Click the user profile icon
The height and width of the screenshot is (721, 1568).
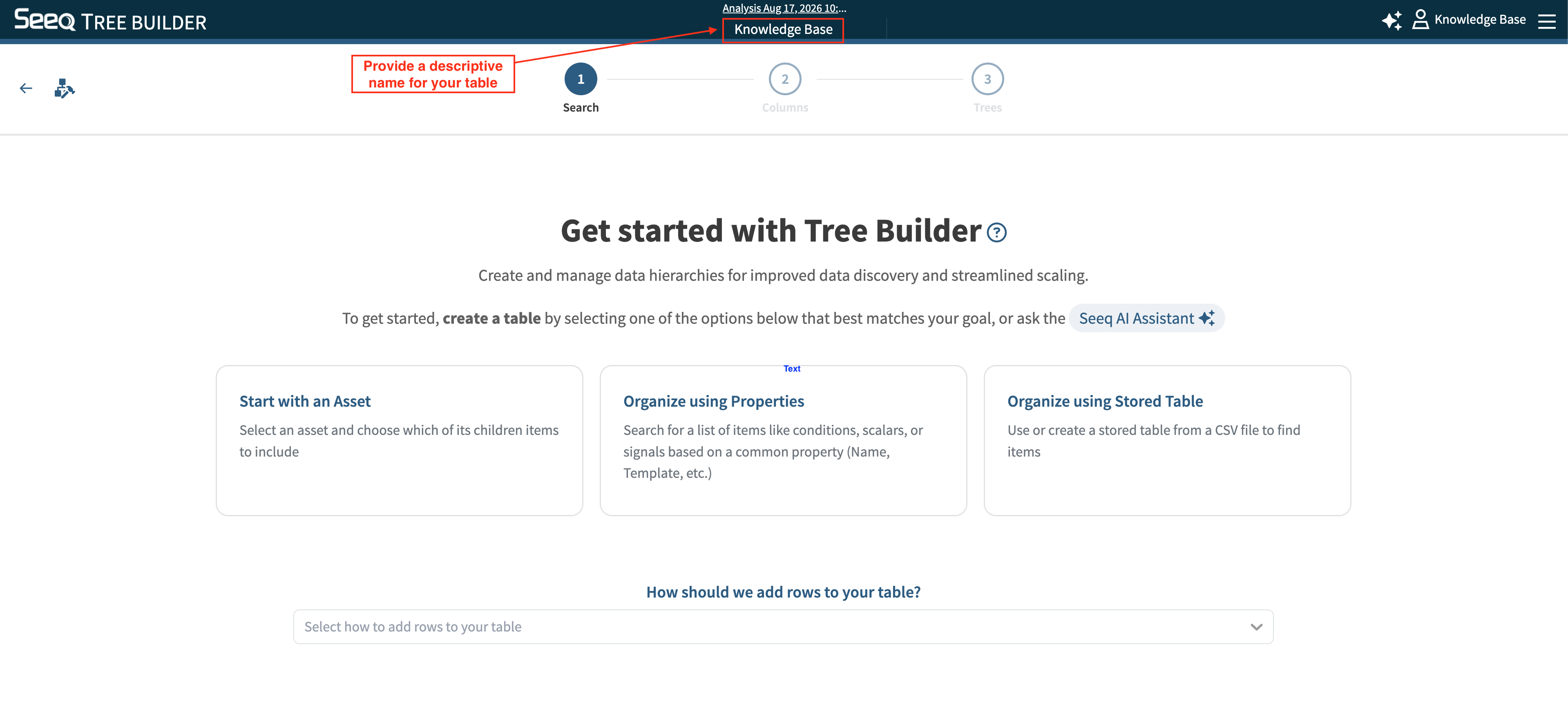pos(1420,20)
